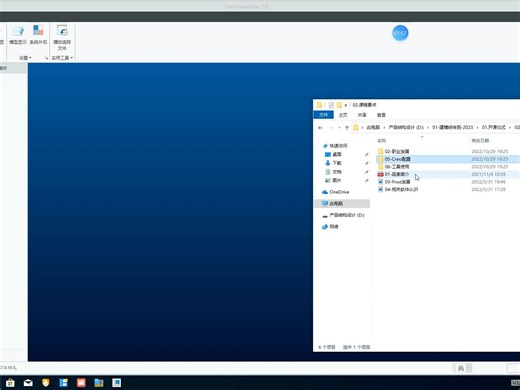Click the round blue 07:57 timer badge

click(400, 33)
